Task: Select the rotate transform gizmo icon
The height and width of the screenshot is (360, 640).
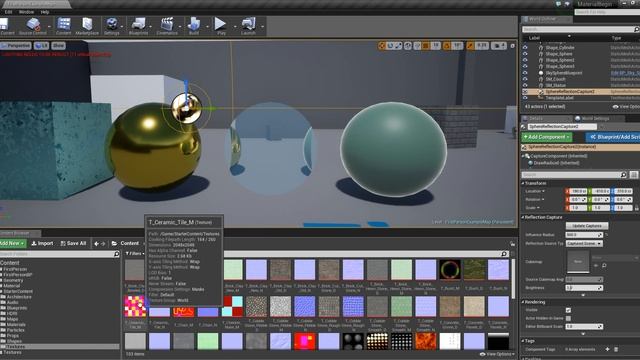Action: [391, 46]
